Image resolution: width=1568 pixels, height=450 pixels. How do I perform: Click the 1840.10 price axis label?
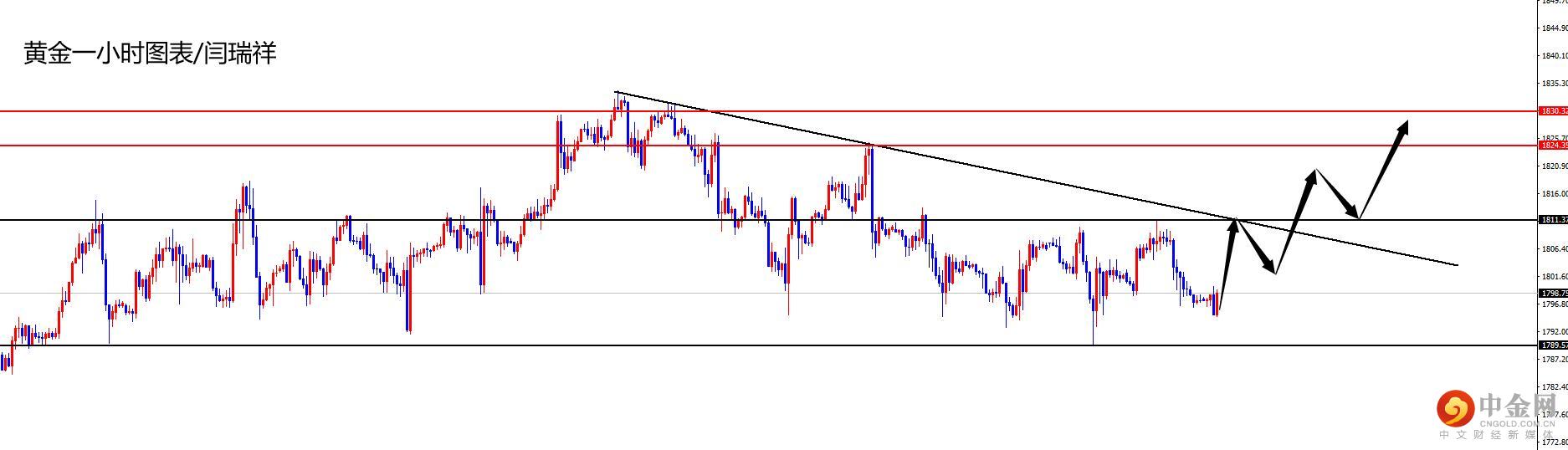coord(1555,56)
